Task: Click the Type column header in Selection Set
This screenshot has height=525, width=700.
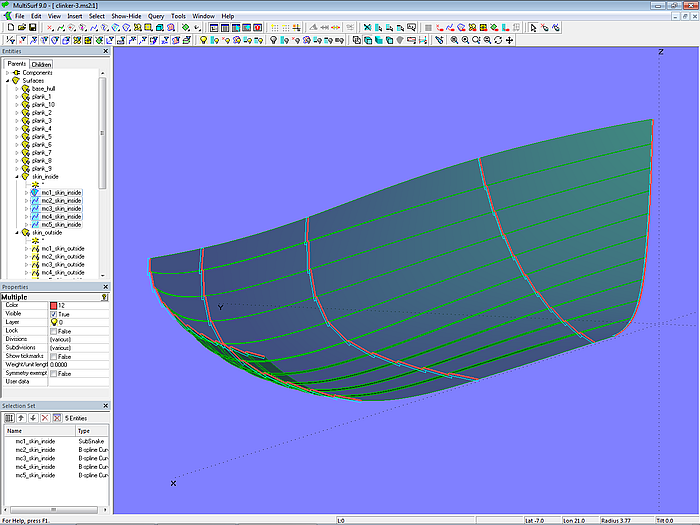Action: tap(84, 430)
